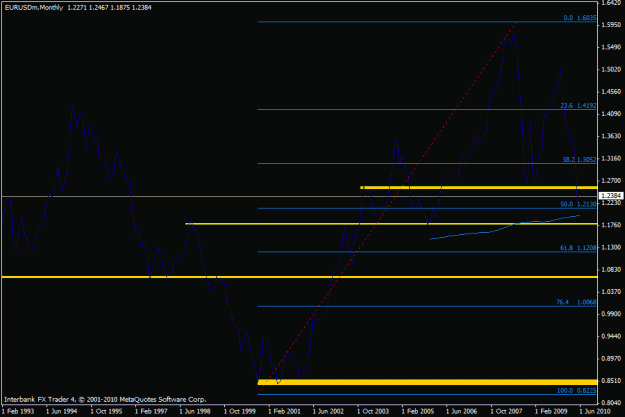Image resolution: width=625 pixels, height=417 pixels.
Task: Select the Fibonacci 50.0 level label 1.2130
Action: click(x=578, y=204)
